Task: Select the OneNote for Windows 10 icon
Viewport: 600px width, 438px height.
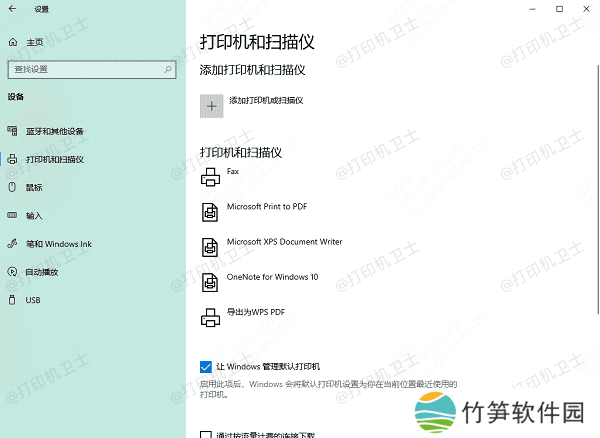Action: point(210,282)
